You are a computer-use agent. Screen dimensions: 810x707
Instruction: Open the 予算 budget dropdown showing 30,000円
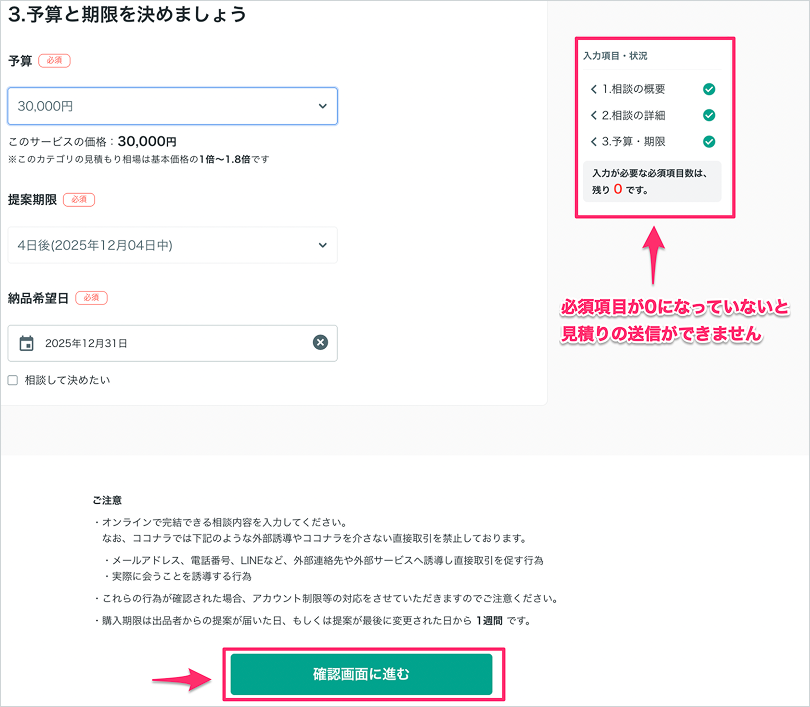point(172,106)
